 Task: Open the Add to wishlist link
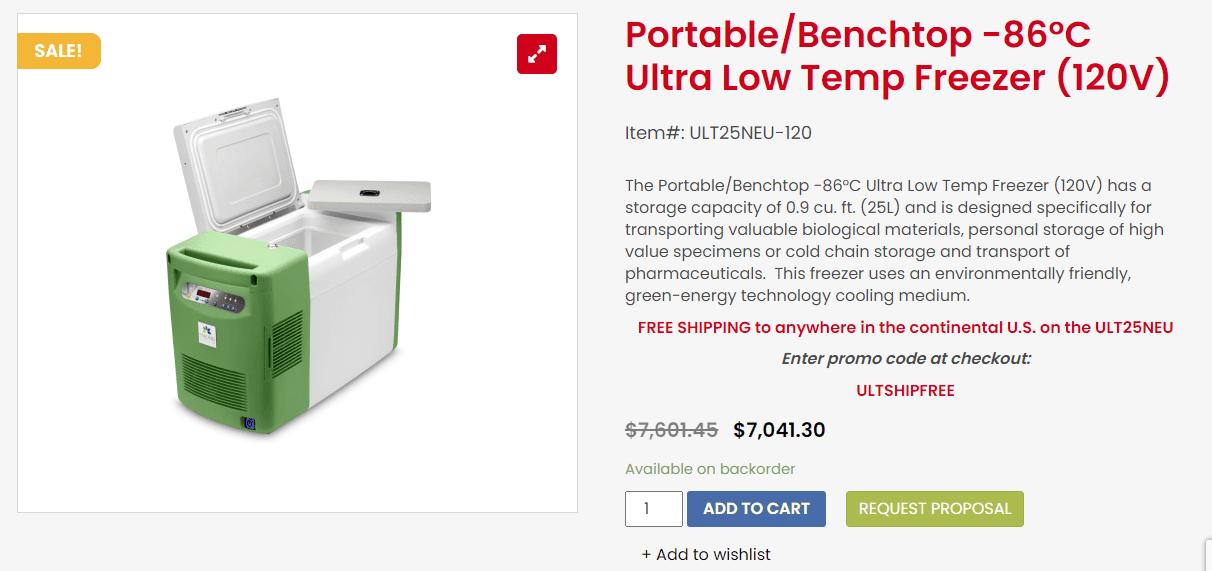(713, 554)
